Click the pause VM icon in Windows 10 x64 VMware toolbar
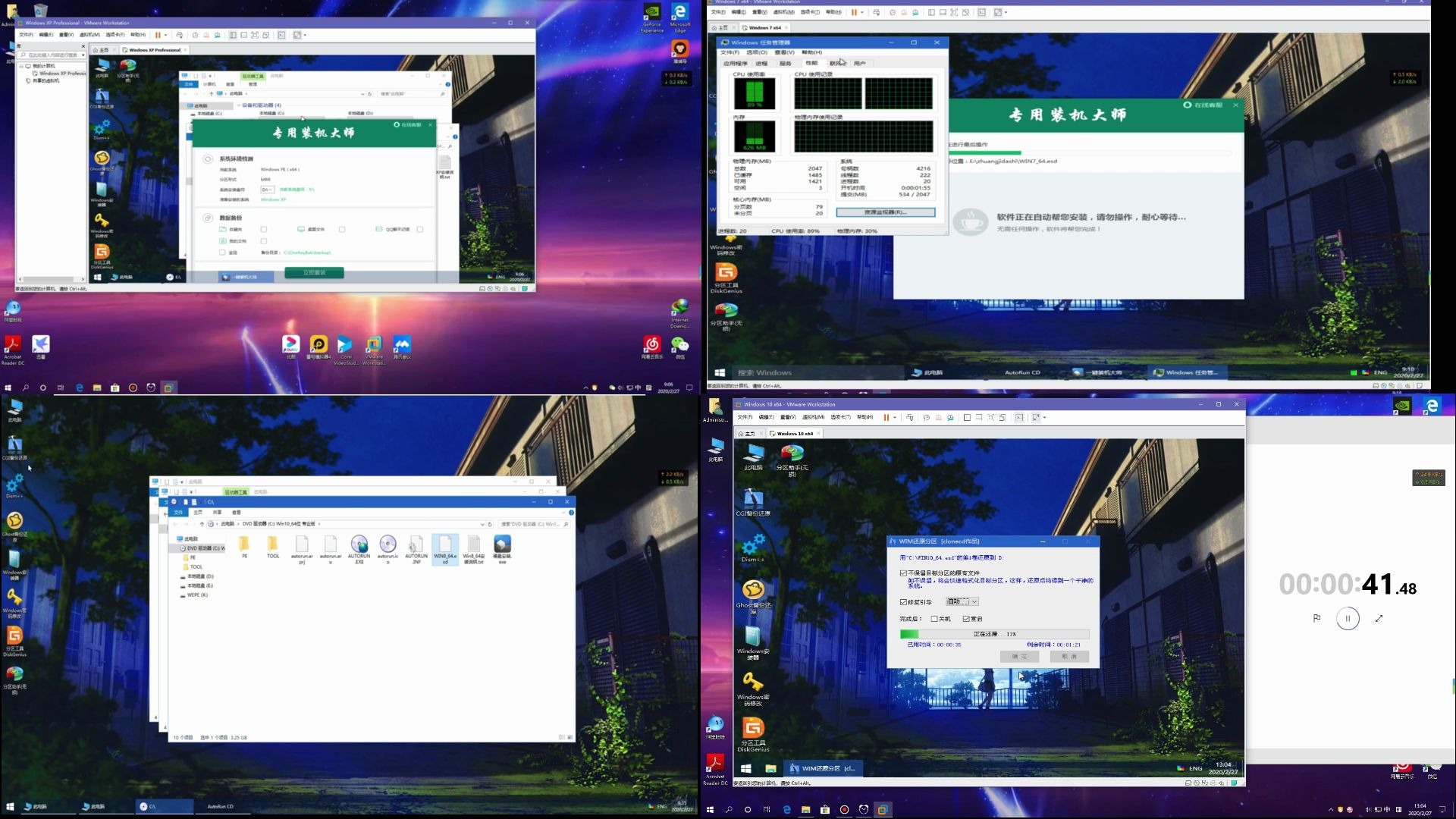 tap(886, 417)
